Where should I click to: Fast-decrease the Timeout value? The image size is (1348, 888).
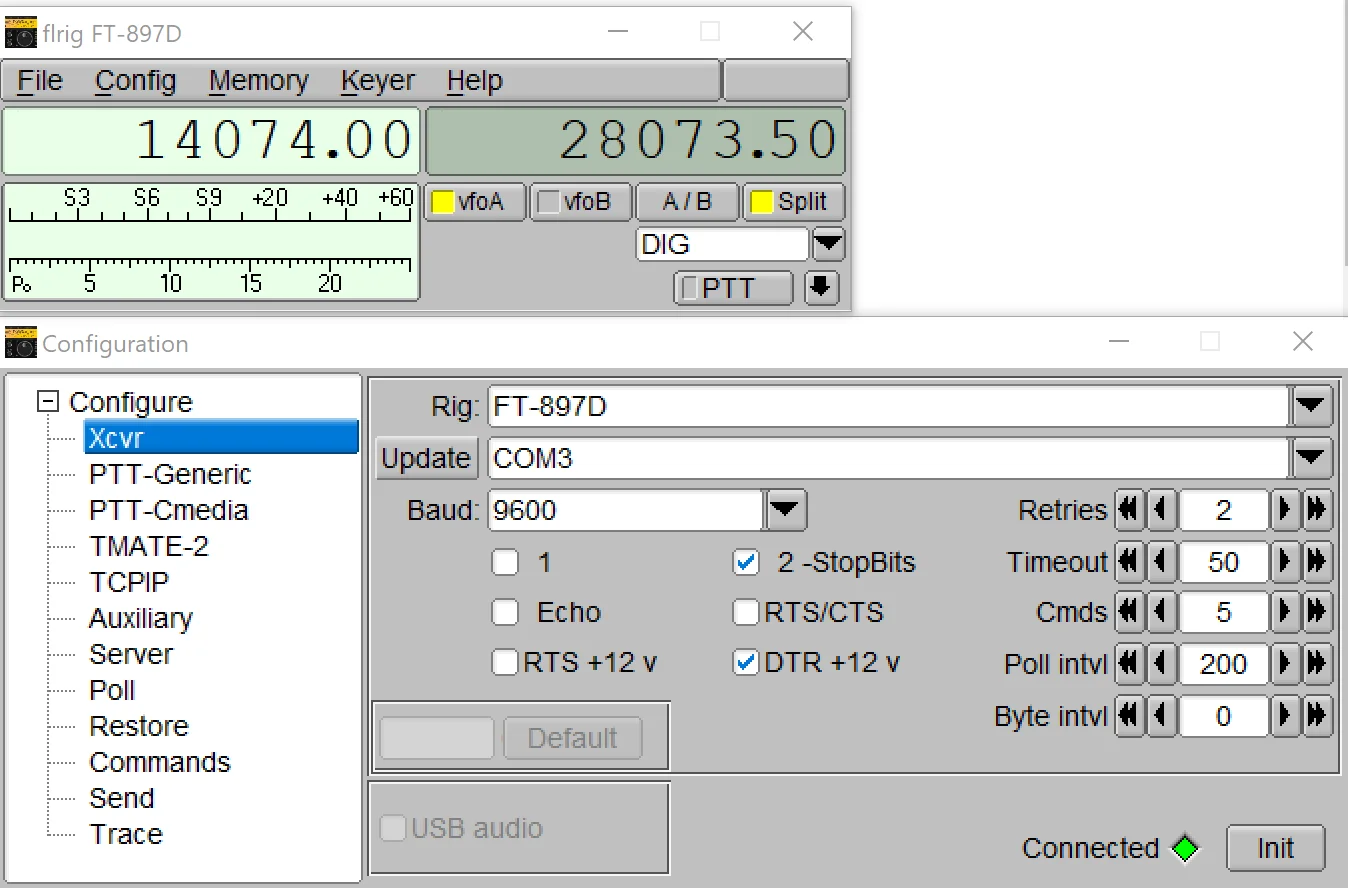point(1129,562)
